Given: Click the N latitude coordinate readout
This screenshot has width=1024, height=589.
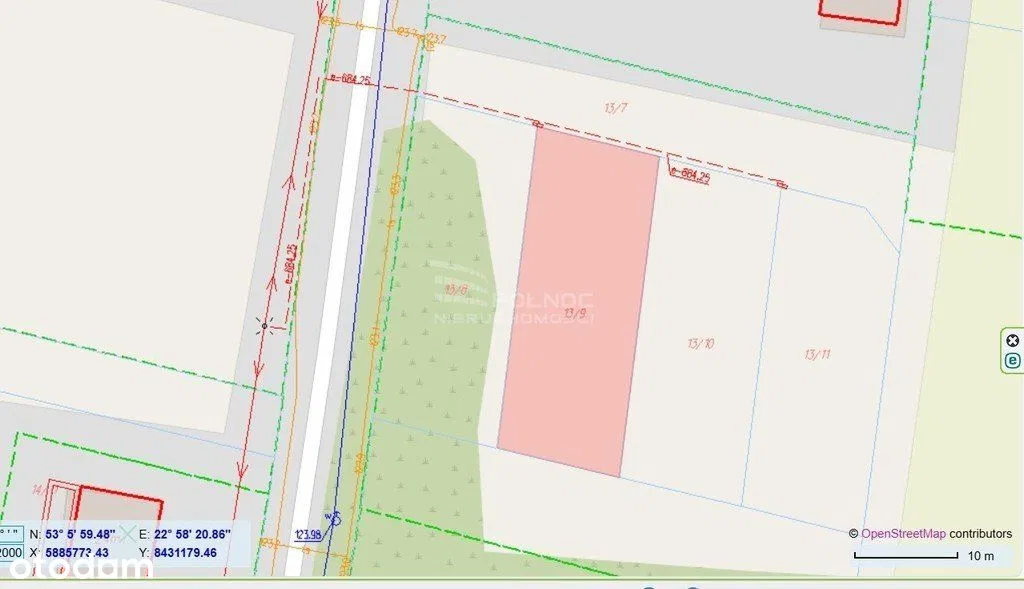Looking at the screenshot, I should tap(81, 534).
